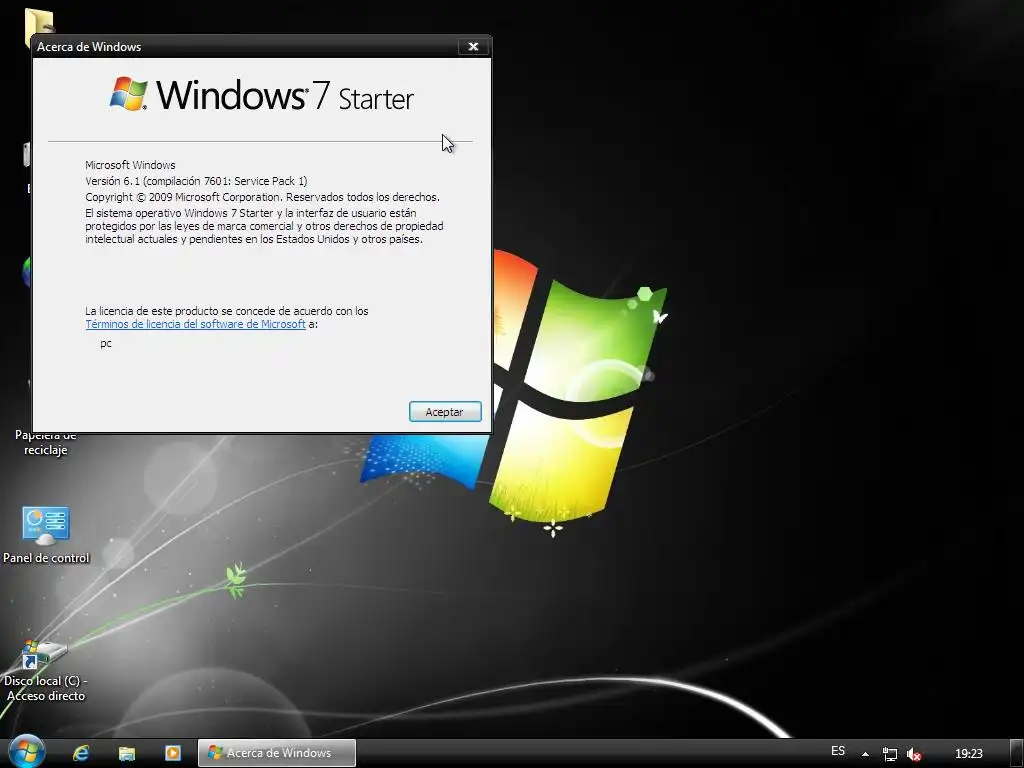Screen dimensions: 1024x768
Task: Open the clock showing 19:23
Action: [x=968, y=754]
